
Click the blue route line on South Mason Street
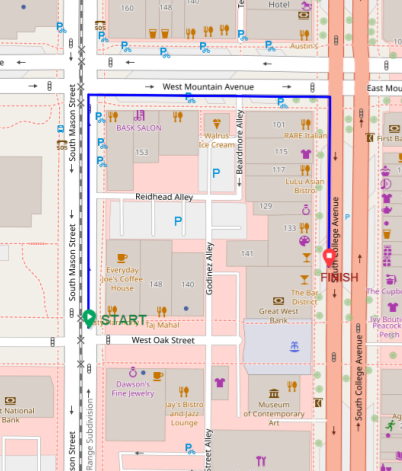(x=89, y=207)
